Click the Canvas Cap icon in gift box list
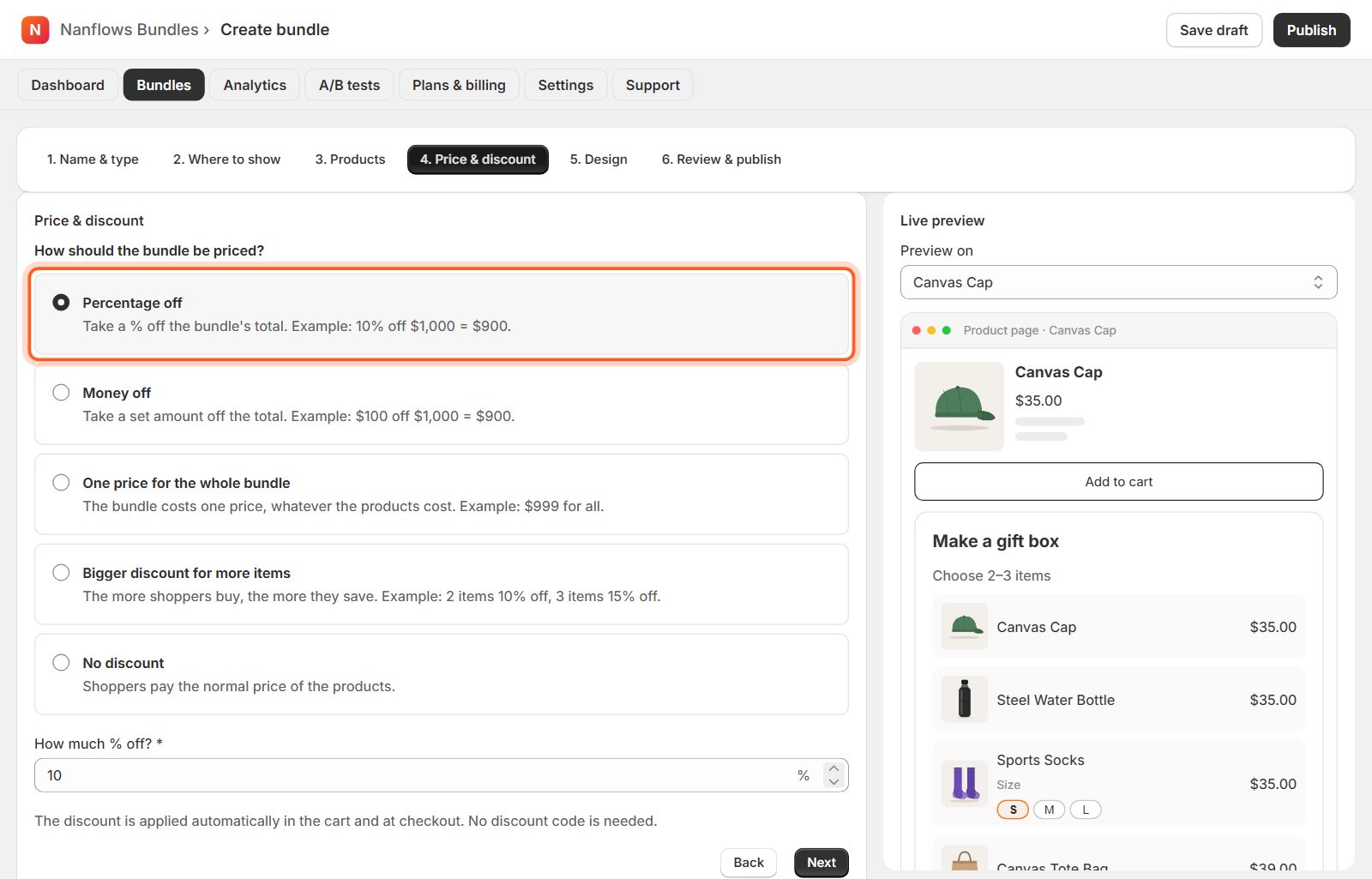Screen dimensions: 1372x879 pyautogui.click(x=965, y=627)
